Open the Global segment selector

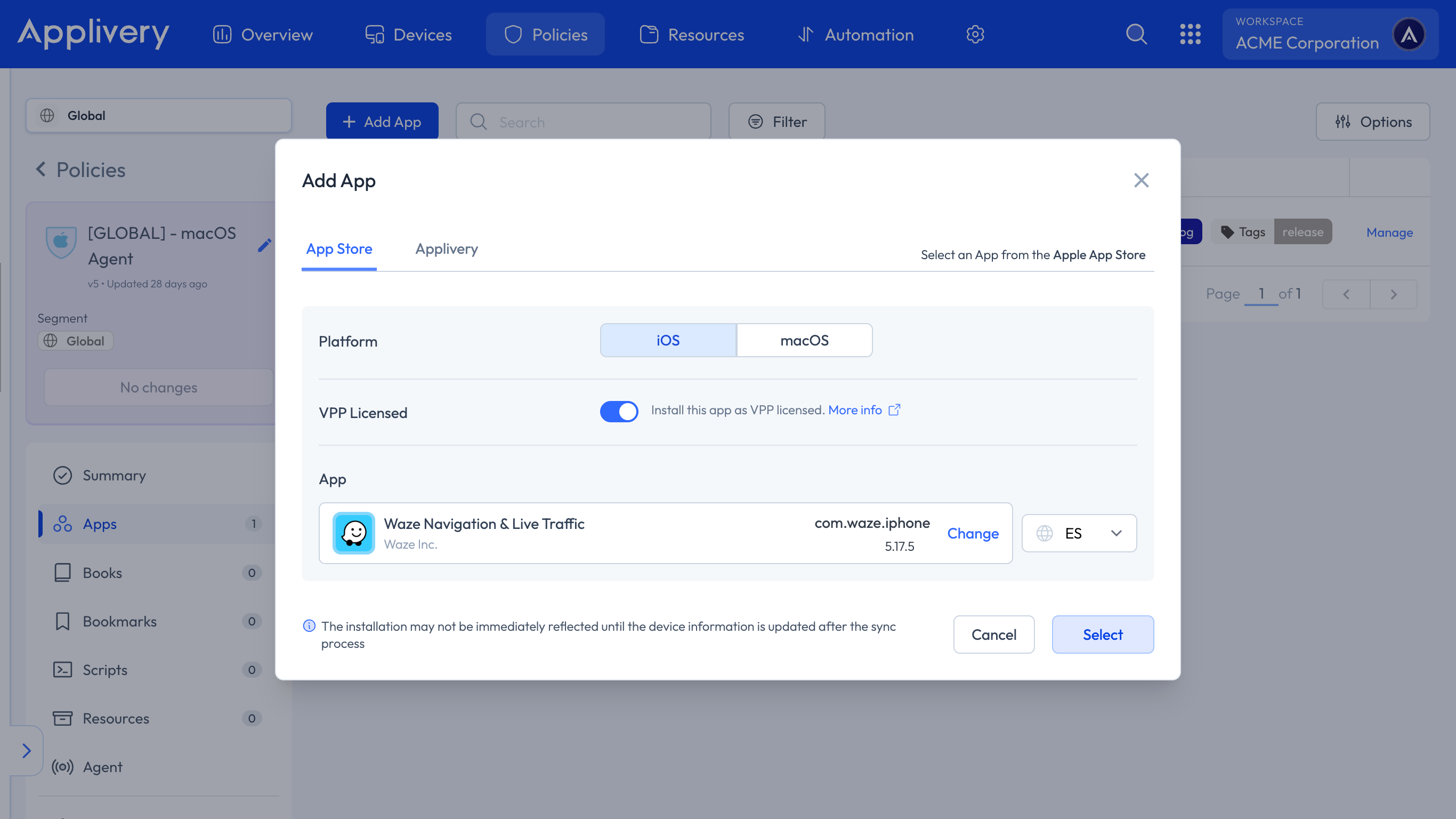158,115
